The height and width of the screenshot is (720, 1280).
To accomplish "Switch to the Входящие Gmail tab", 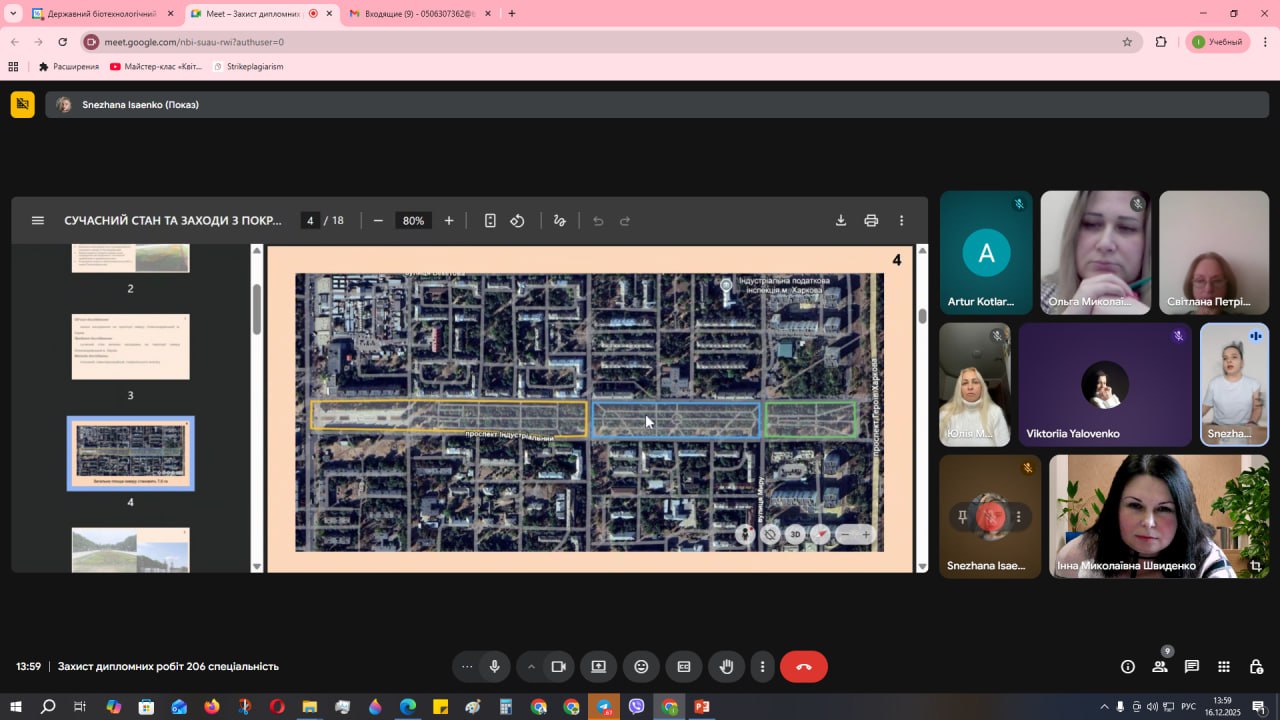I will click(418, 14).
